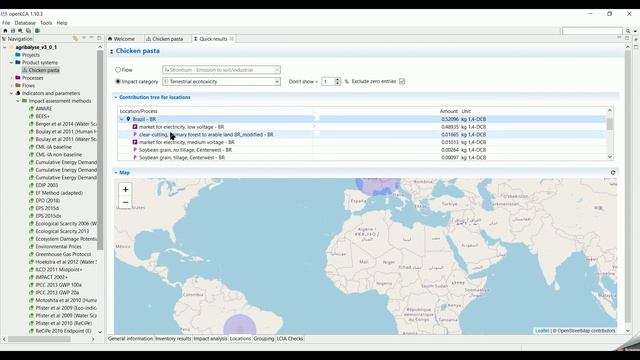Collapse Contribution tree for locations section
This screenshot has height=360, width=640.
tap(116, 98)
